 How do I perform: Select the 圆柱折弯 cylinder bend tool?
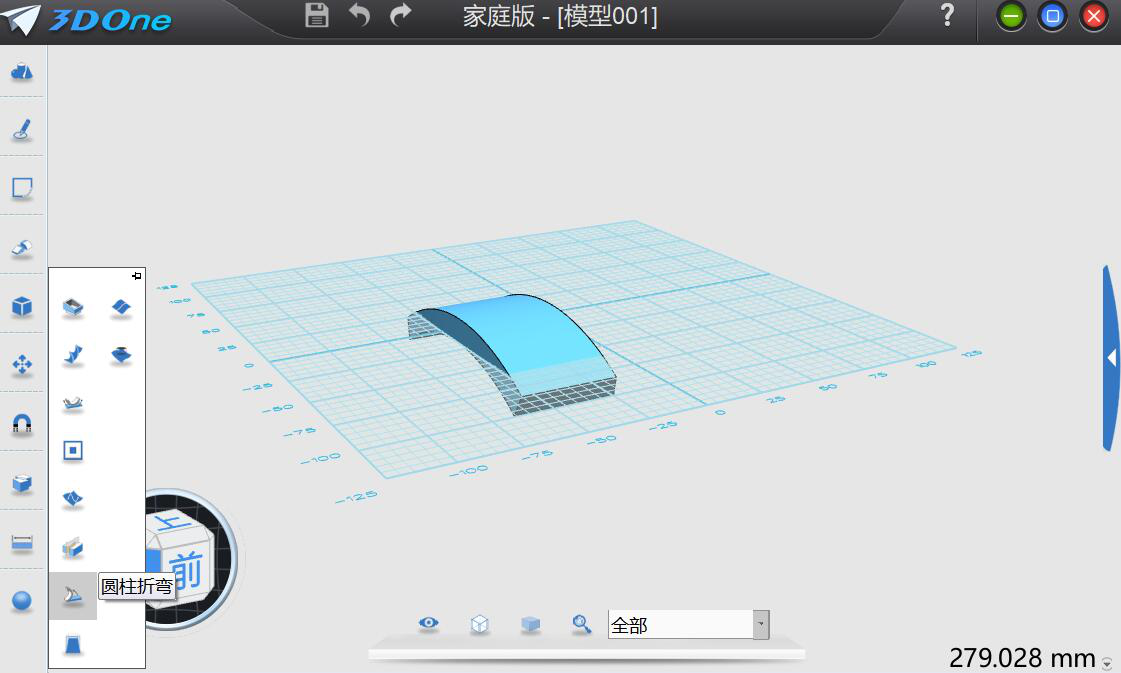pos(73,595)
